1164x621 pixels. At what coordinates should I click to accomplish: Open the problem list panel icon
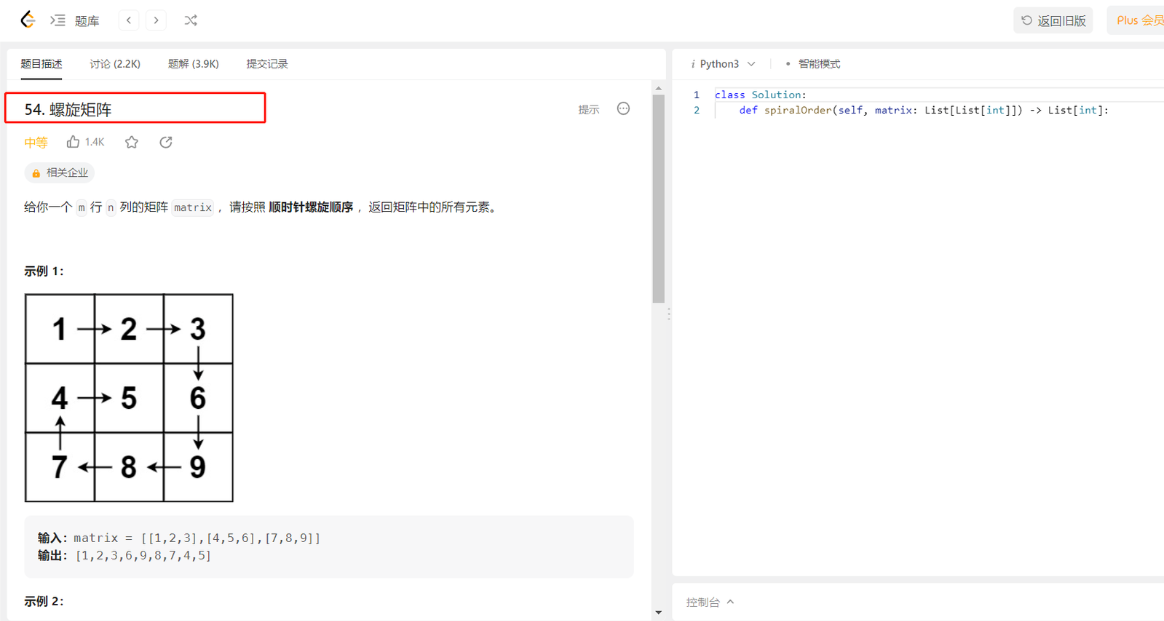56,19
